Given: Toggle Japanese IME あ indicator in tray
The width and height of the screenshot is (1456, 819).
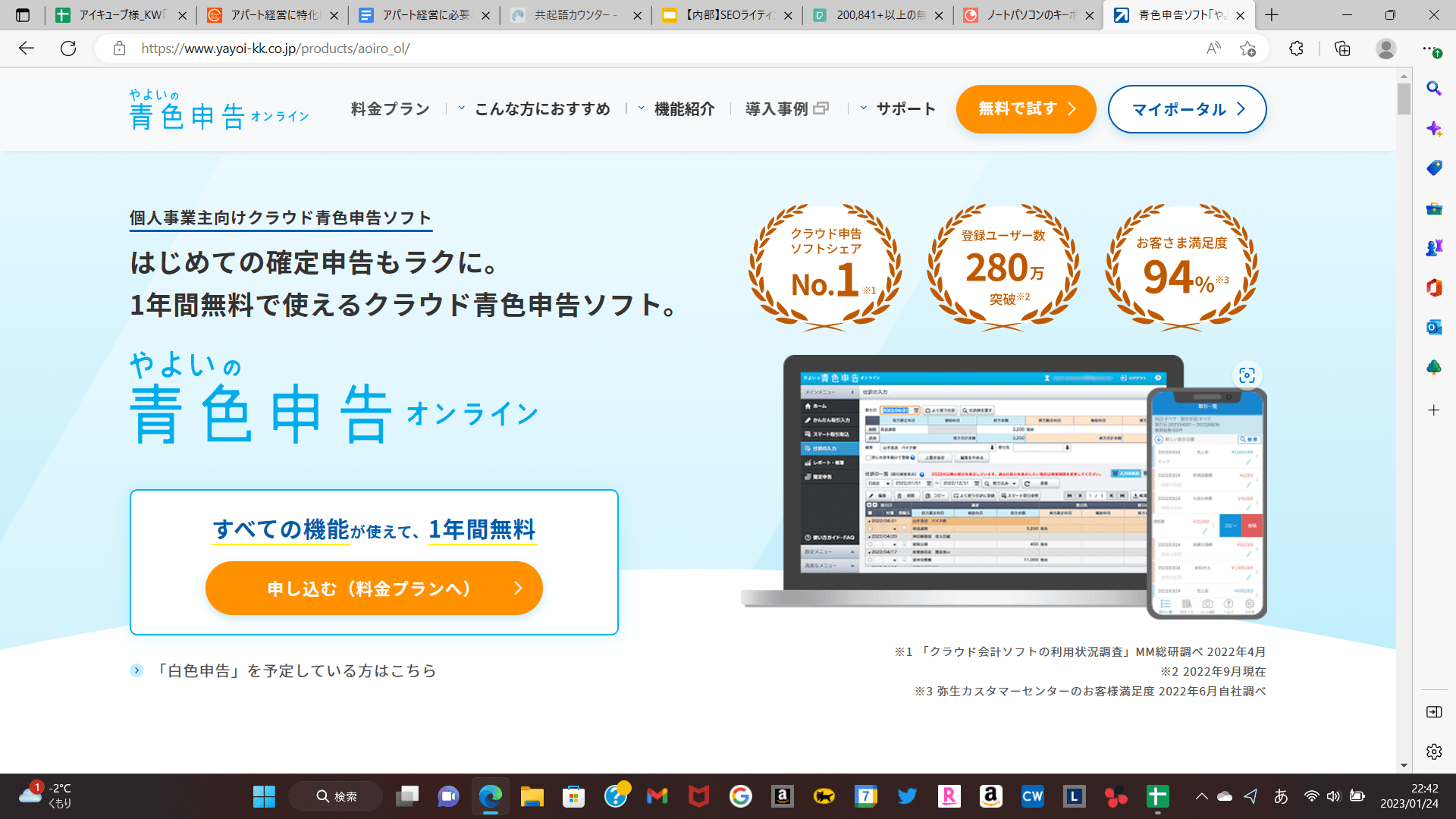Looking at the screenshot, I should coord(1281,796).
